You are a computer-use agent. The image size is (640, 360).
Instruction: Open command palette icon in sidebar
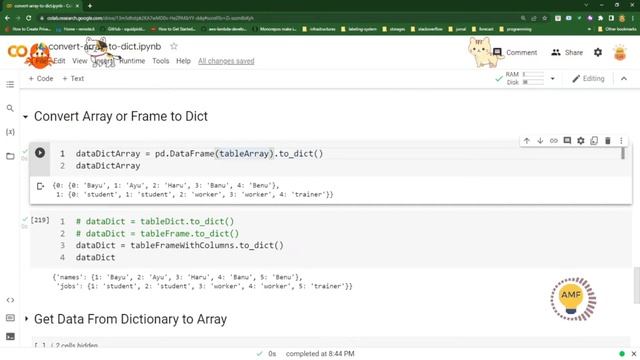(x=10, y=318)
